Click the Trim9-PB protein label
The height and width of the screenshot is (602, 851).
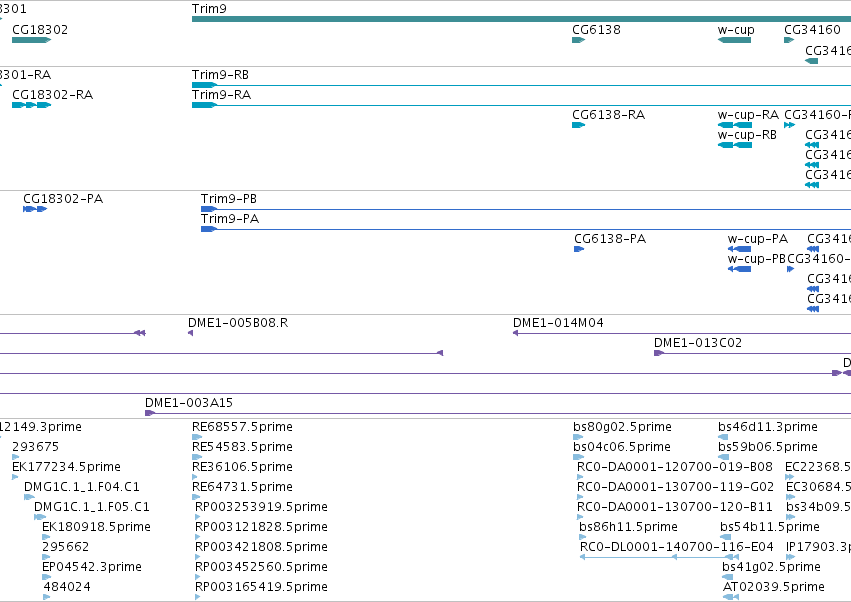228,199
